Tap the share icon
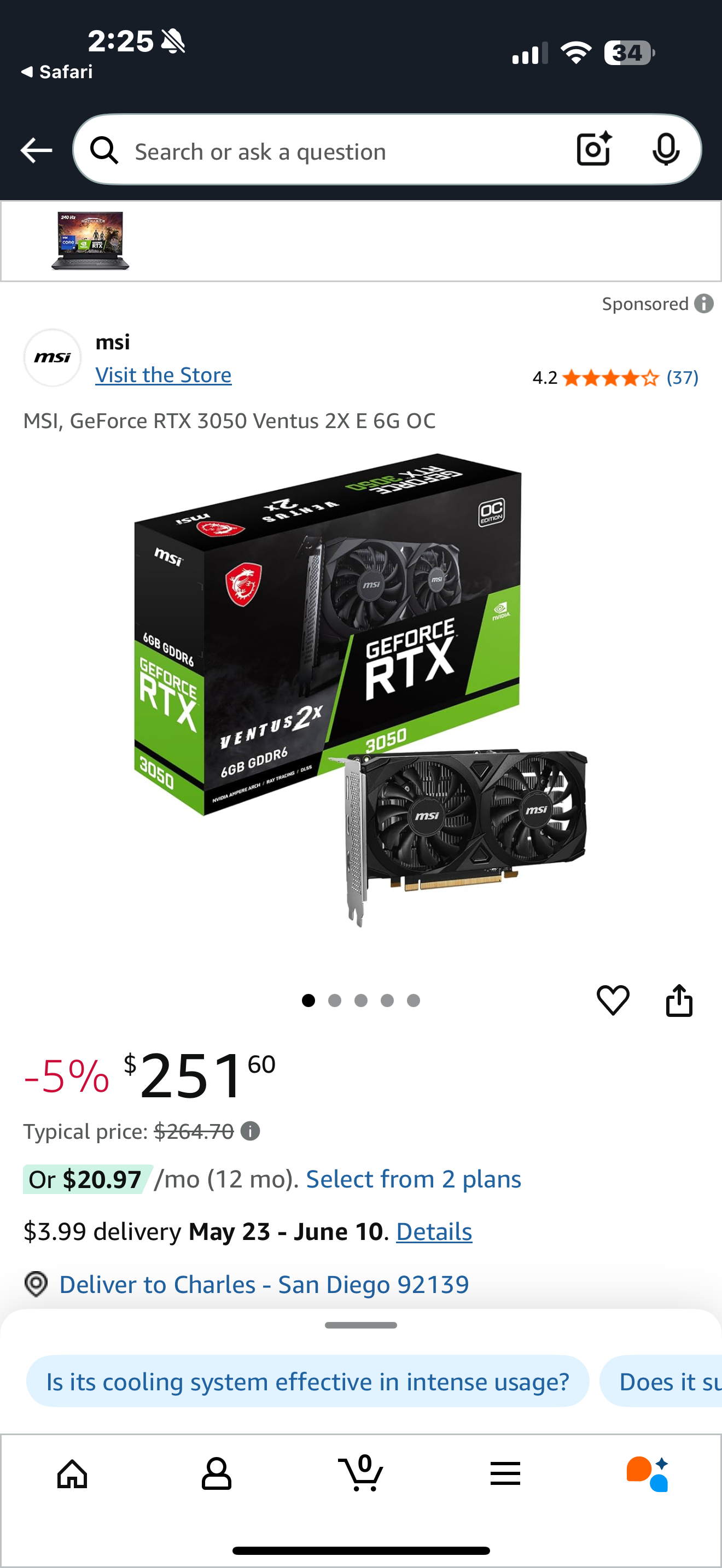This screenshot has width=722, height=1568. click(679, 1000)
